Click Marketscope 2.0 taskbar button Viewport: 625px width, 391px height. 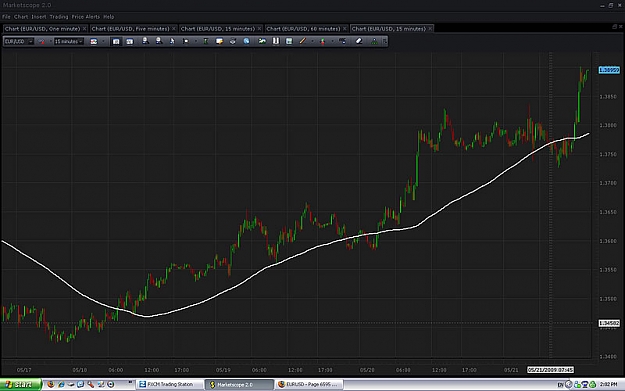point(239,385)
